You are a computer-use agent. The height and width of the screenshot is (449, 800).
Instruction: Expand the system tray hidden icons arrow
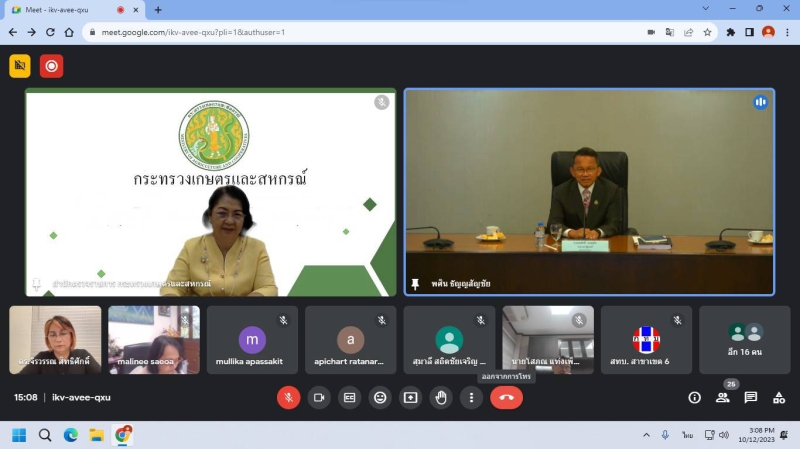tap(646, 435)
